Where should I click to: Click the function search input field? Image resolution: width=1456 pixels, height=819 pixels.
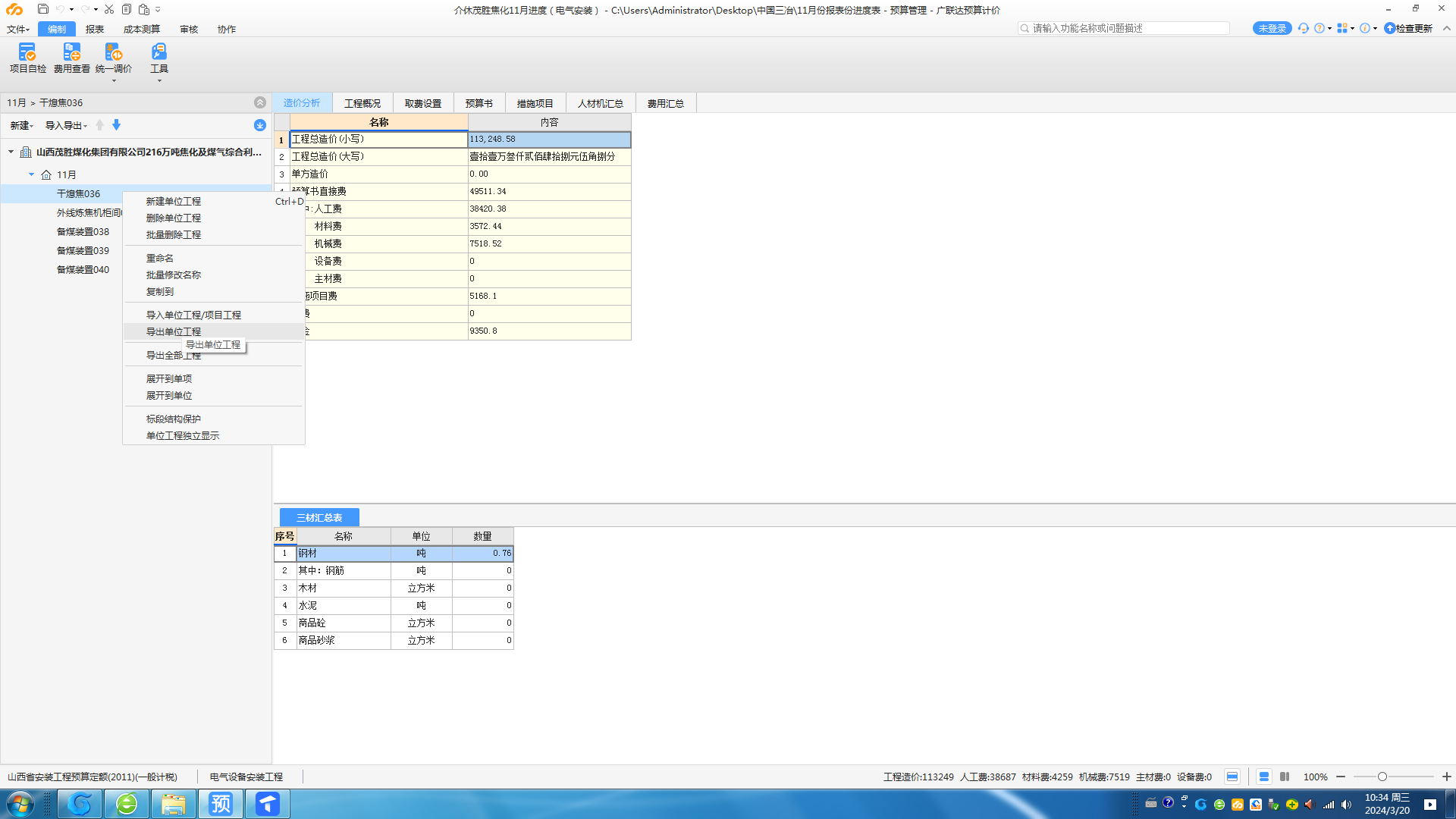coord(1124,28)
